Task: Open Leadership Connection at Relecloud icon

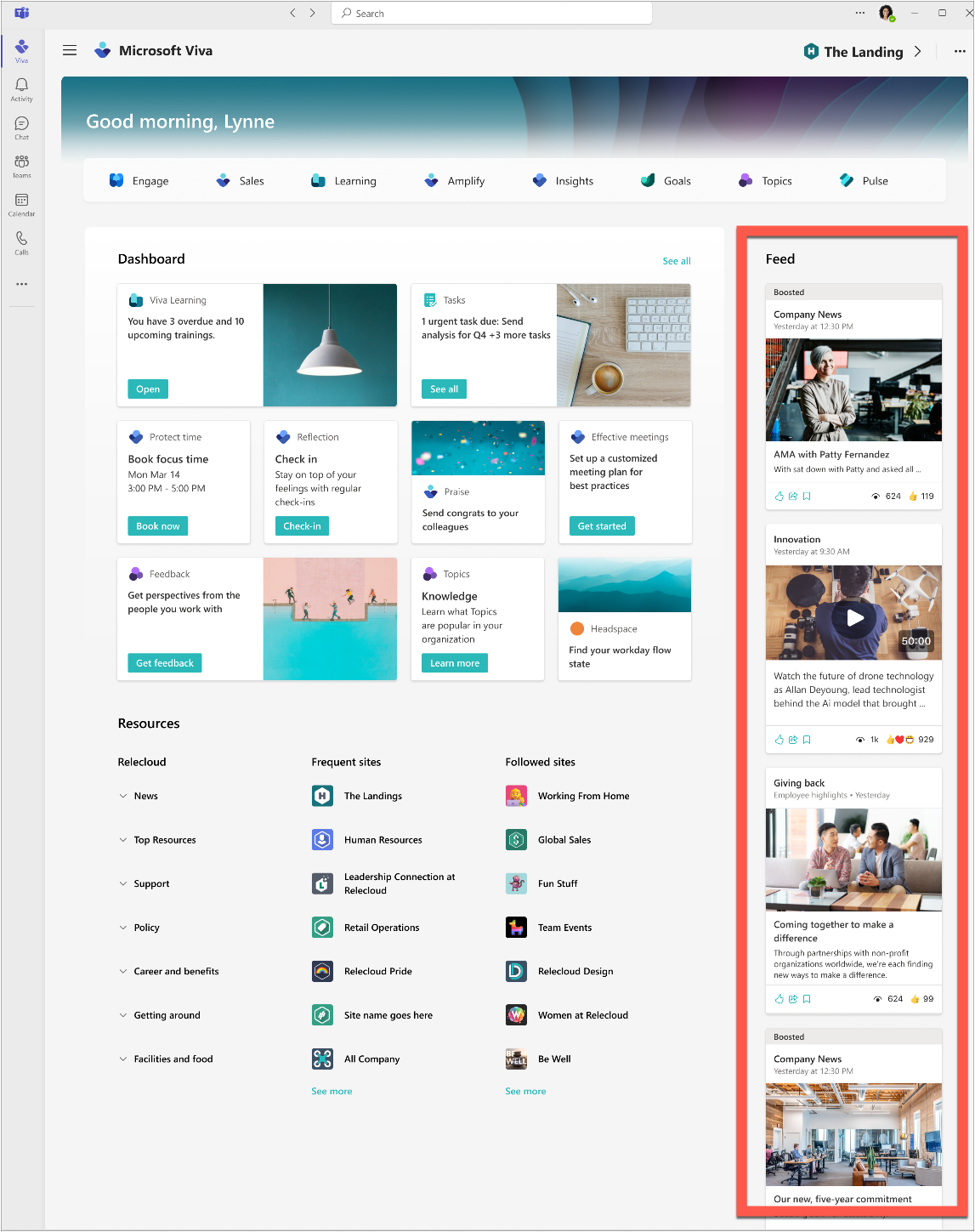Action: (322, 883)
